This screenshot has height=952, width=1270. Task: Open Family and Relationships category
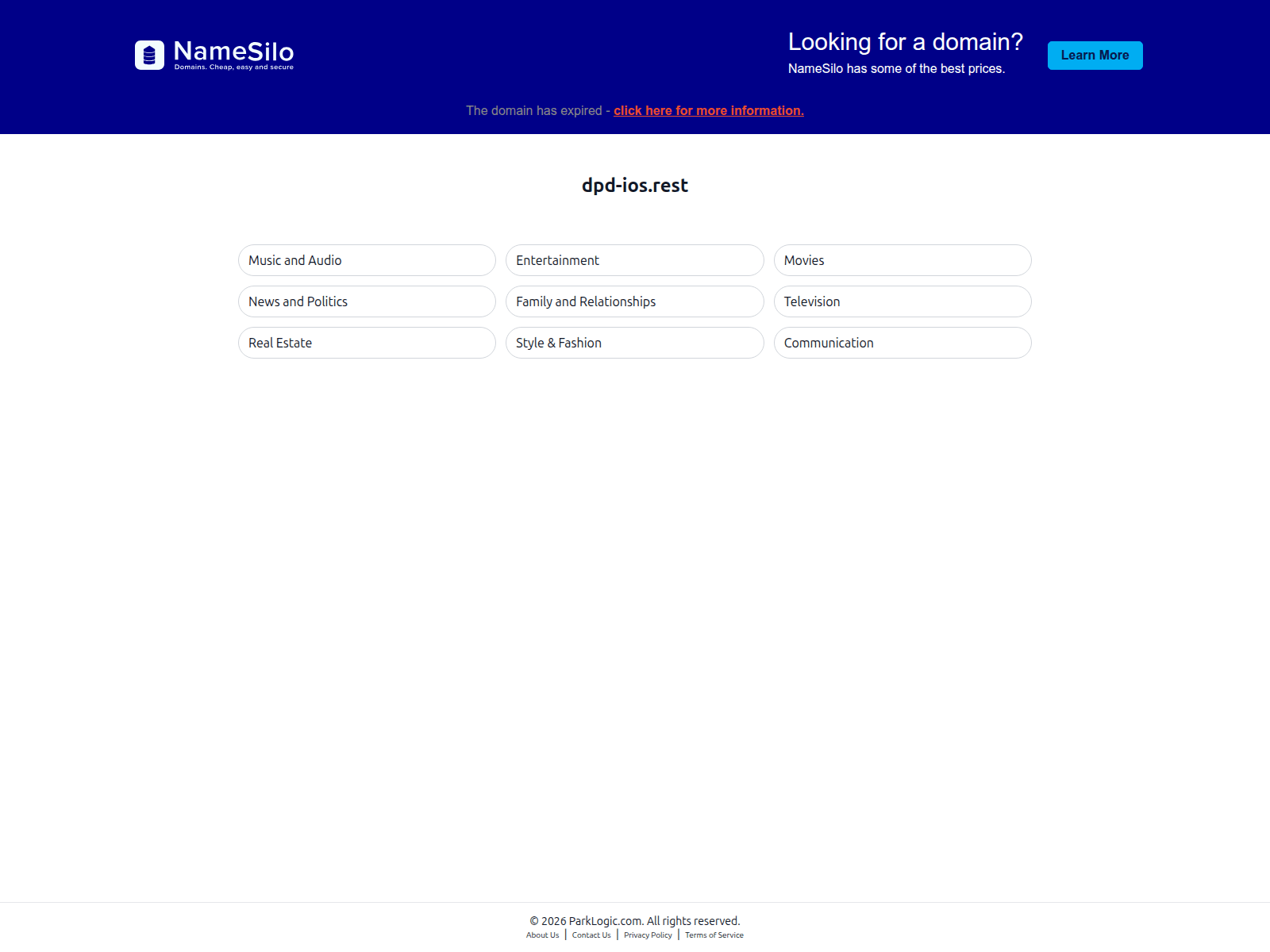(634, 301)
